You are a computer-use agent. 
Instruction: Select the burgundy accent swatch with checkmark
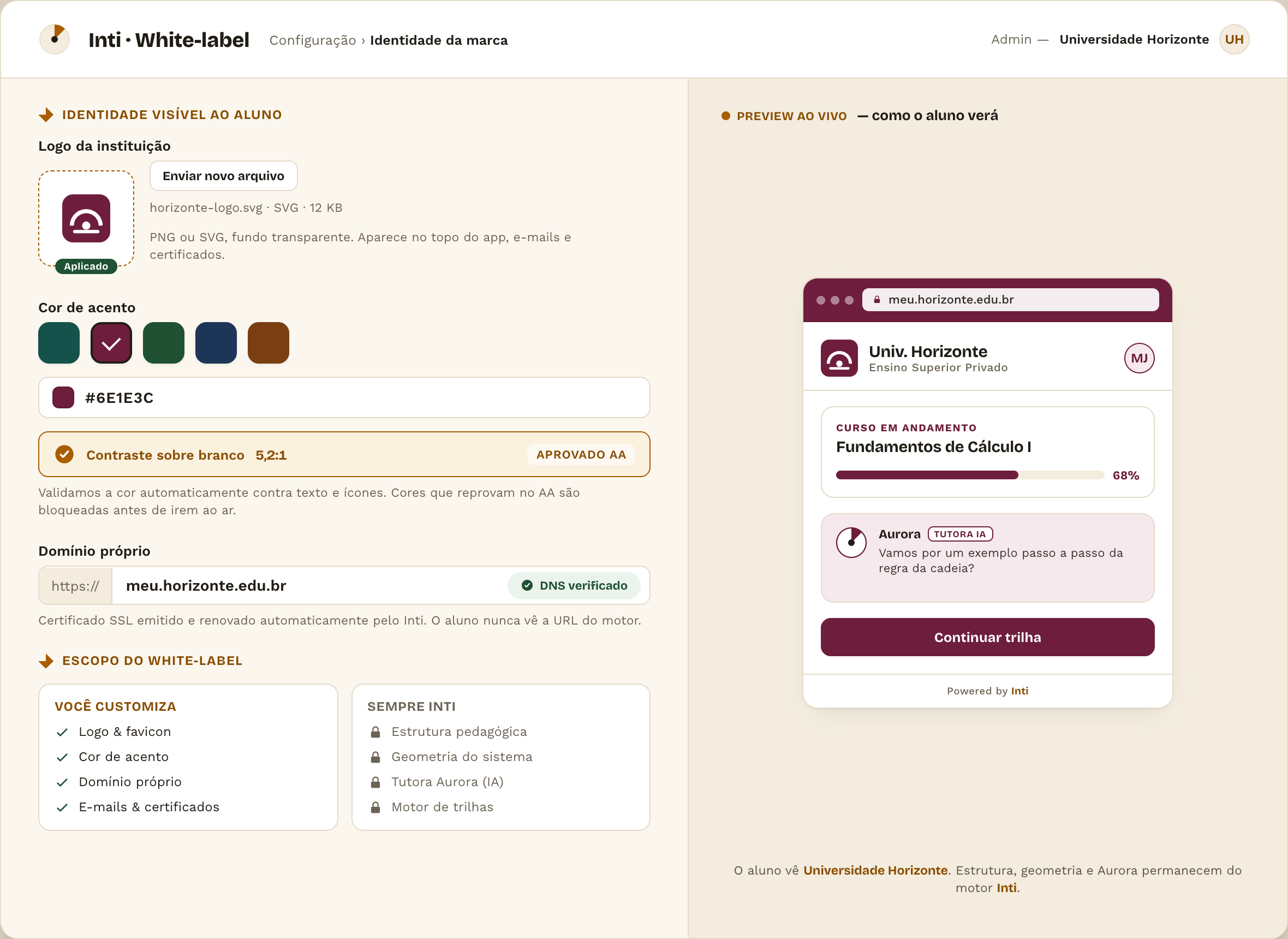tap(111, 343)
